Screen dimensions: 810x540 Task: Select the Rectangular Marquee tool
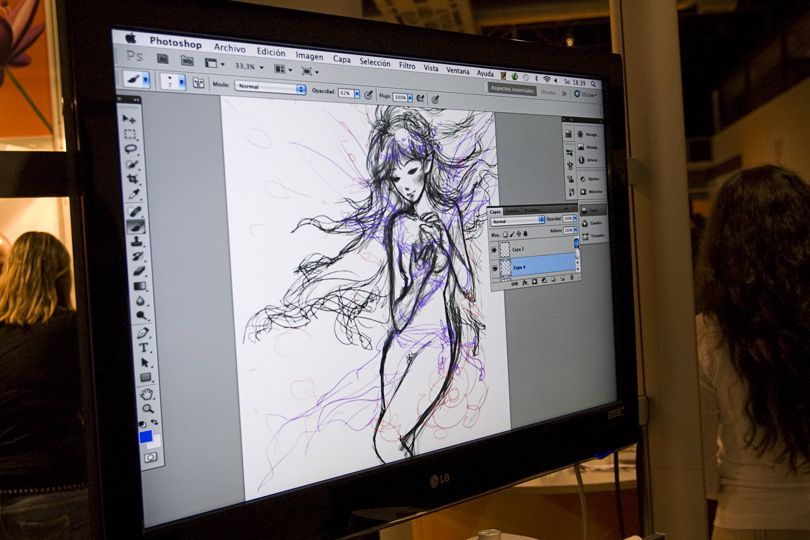pyautogui.click(x=130, y=135)
